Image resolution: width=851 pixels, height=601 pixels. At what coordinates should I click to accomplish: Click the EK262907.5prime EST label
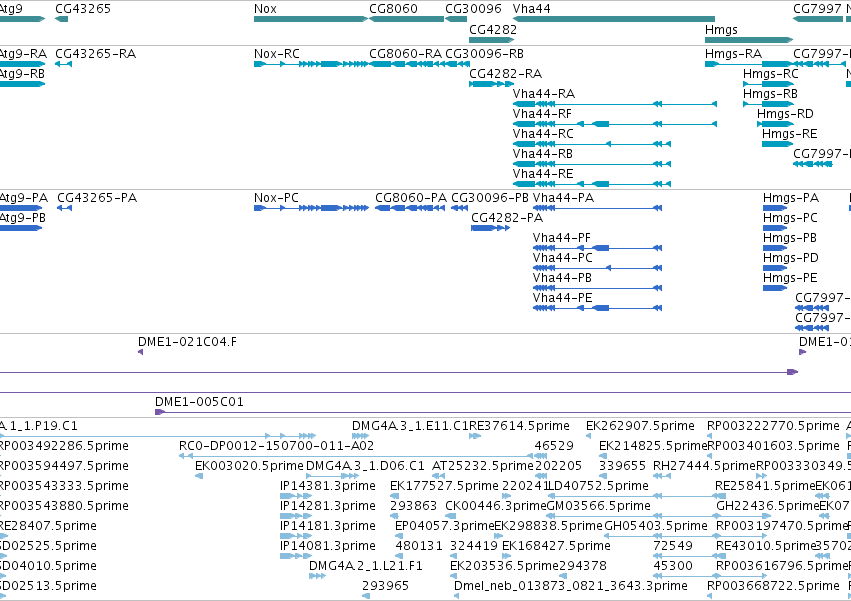(x=640, y=426)
